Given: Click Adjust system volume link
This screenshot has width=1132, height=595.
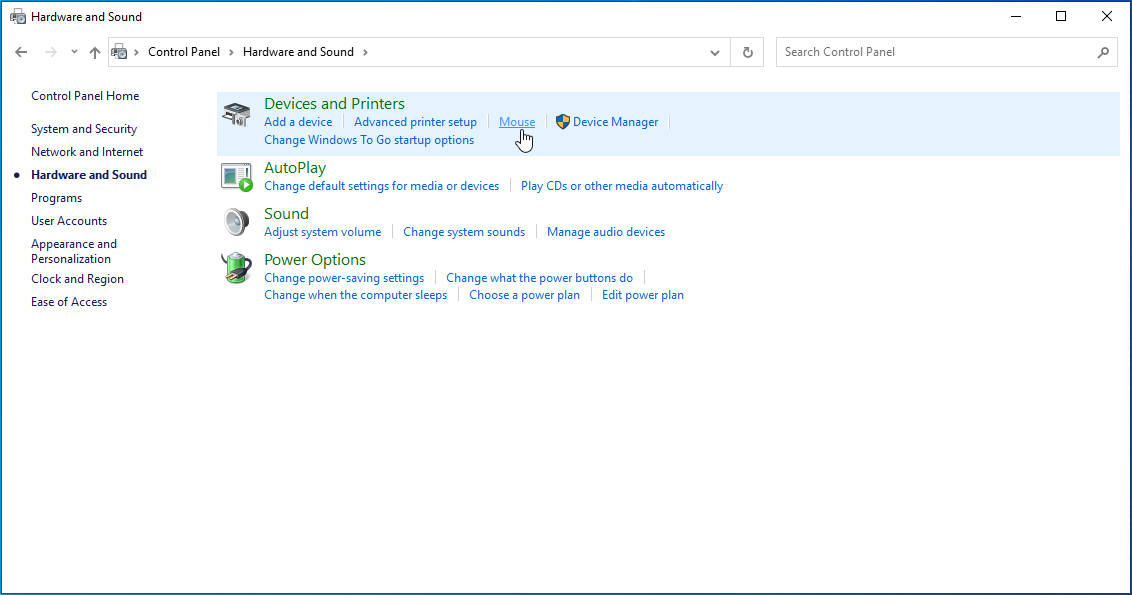Looking at the screenshot, I should point(322,232).
